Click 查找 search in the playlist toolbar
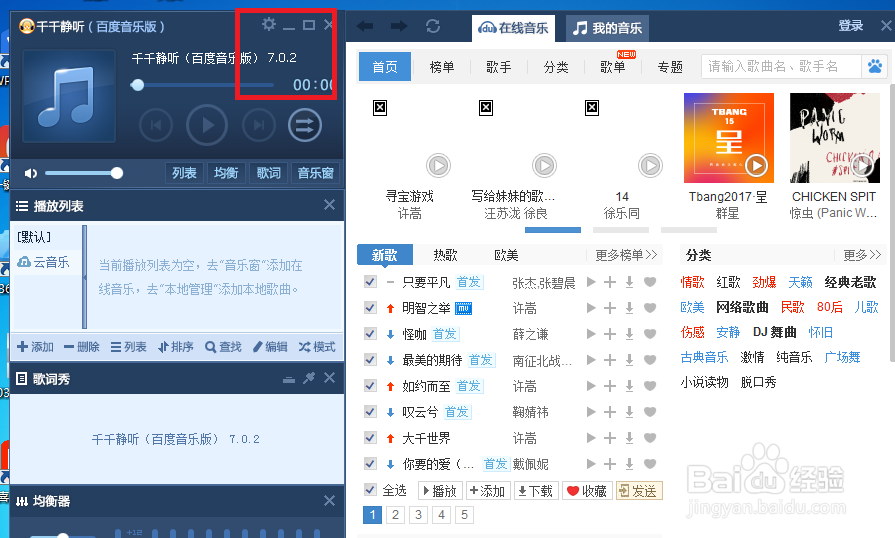895x538 pixels. tap(223, 347)
